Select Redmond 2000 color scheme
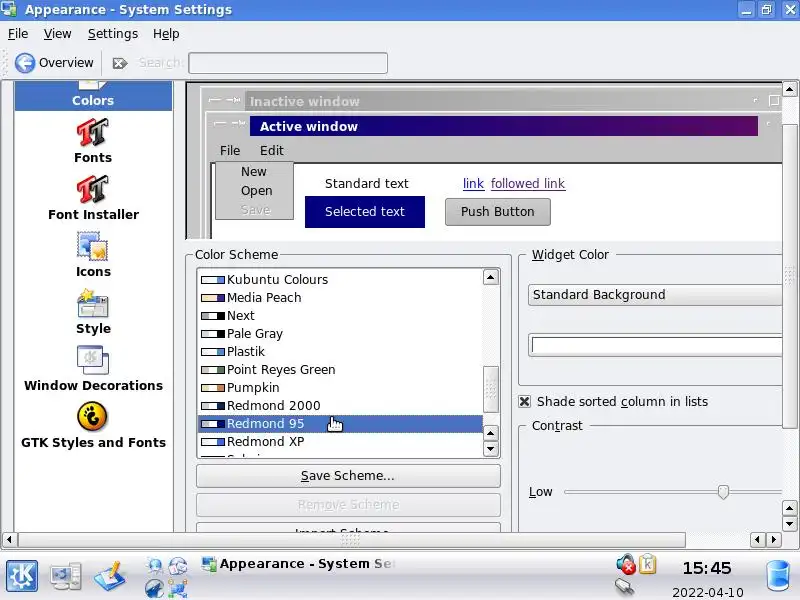Screen dimensions: 800x600 tap(340, 406)
